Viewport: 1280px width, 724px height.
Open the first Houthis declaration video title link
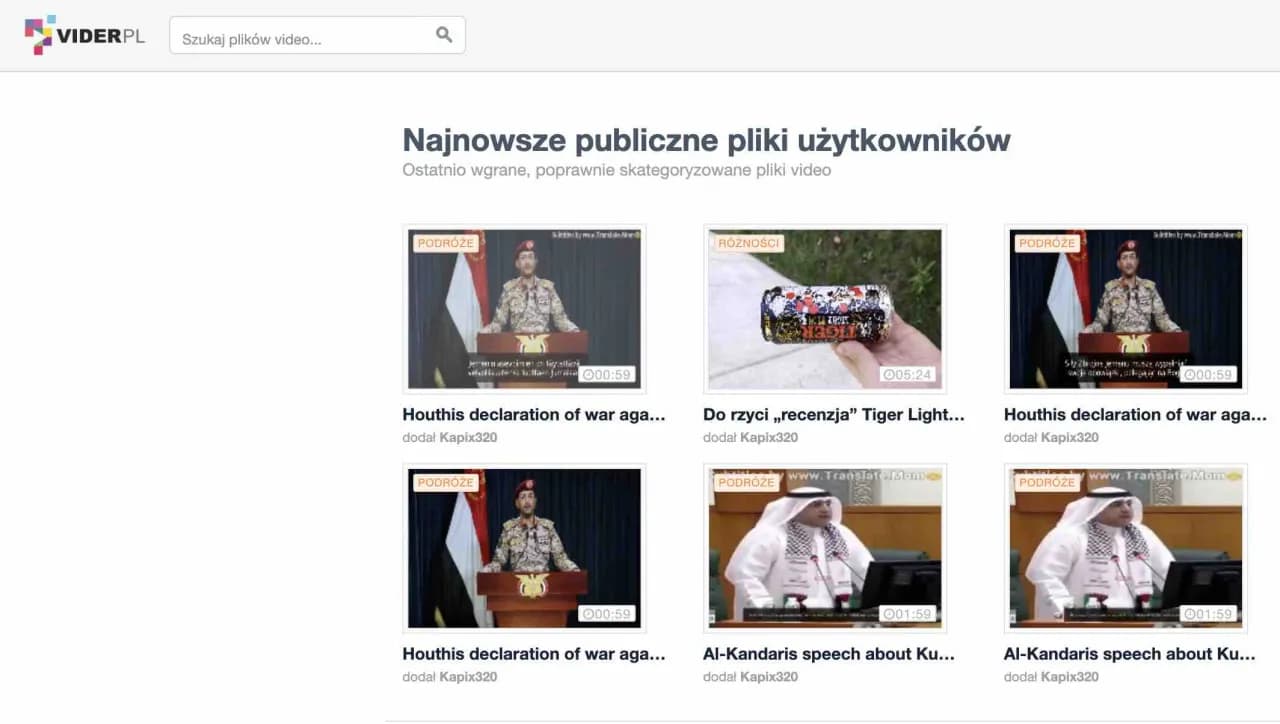pos(533,414)
